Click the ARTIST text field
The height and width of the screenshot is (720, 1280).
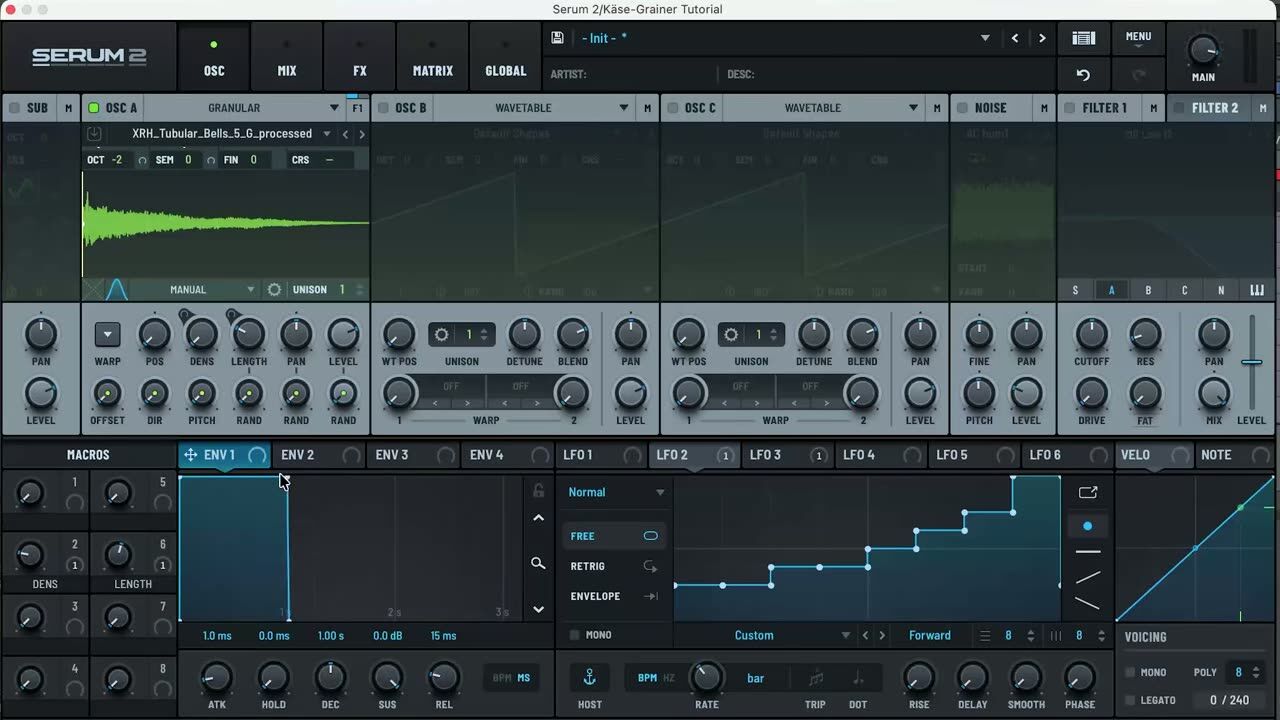point(632,74)
